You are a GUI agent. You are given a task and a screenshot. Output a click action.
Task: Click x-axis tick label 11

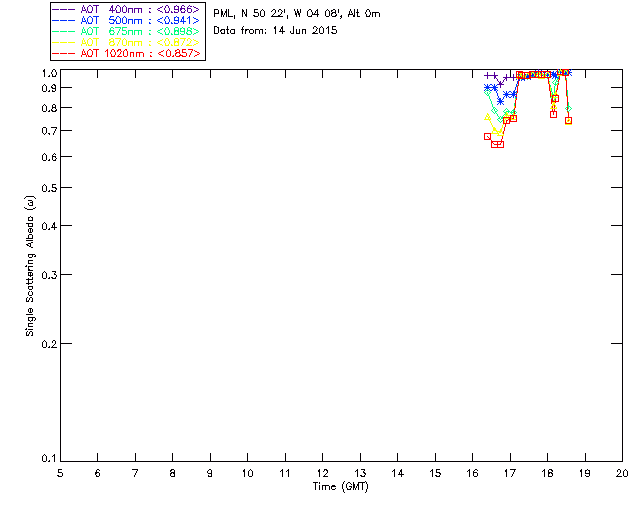[x=285, y=474]
